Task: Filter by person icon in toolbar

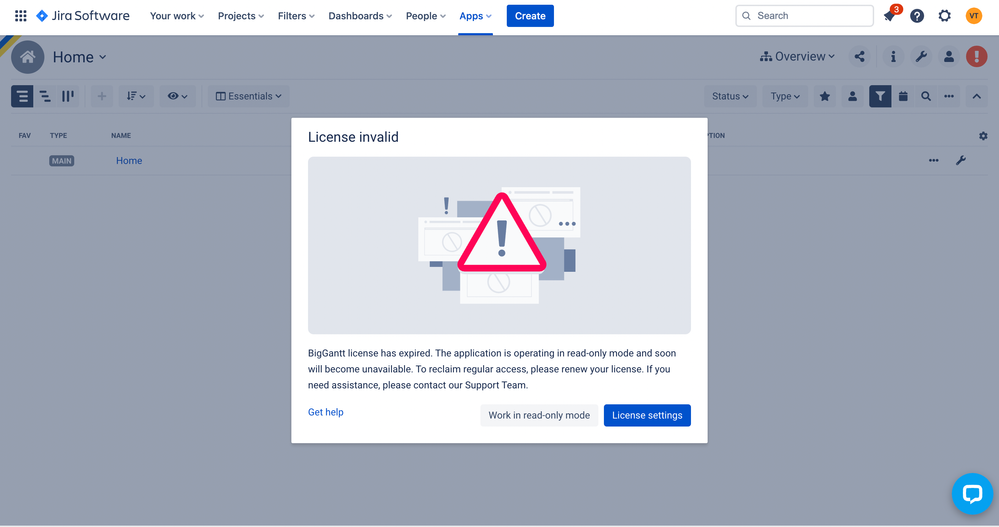Action: (852, 96)
